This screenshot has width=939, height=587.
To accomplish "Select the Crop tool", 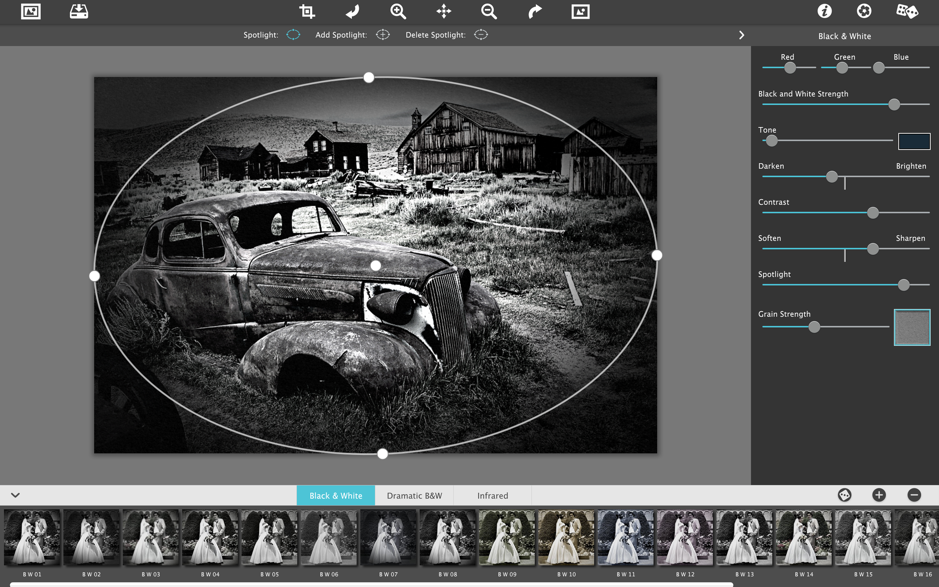I will (307, 12).
